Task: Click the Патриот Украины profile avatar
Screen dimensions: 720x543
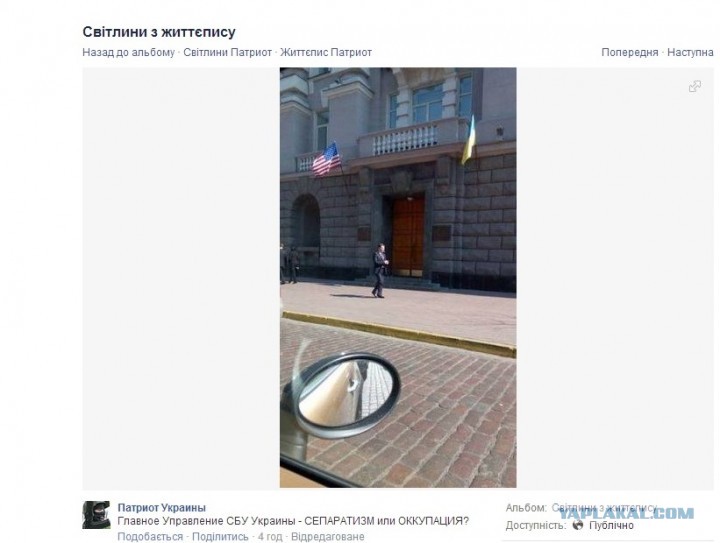Action: pos(96,515)
